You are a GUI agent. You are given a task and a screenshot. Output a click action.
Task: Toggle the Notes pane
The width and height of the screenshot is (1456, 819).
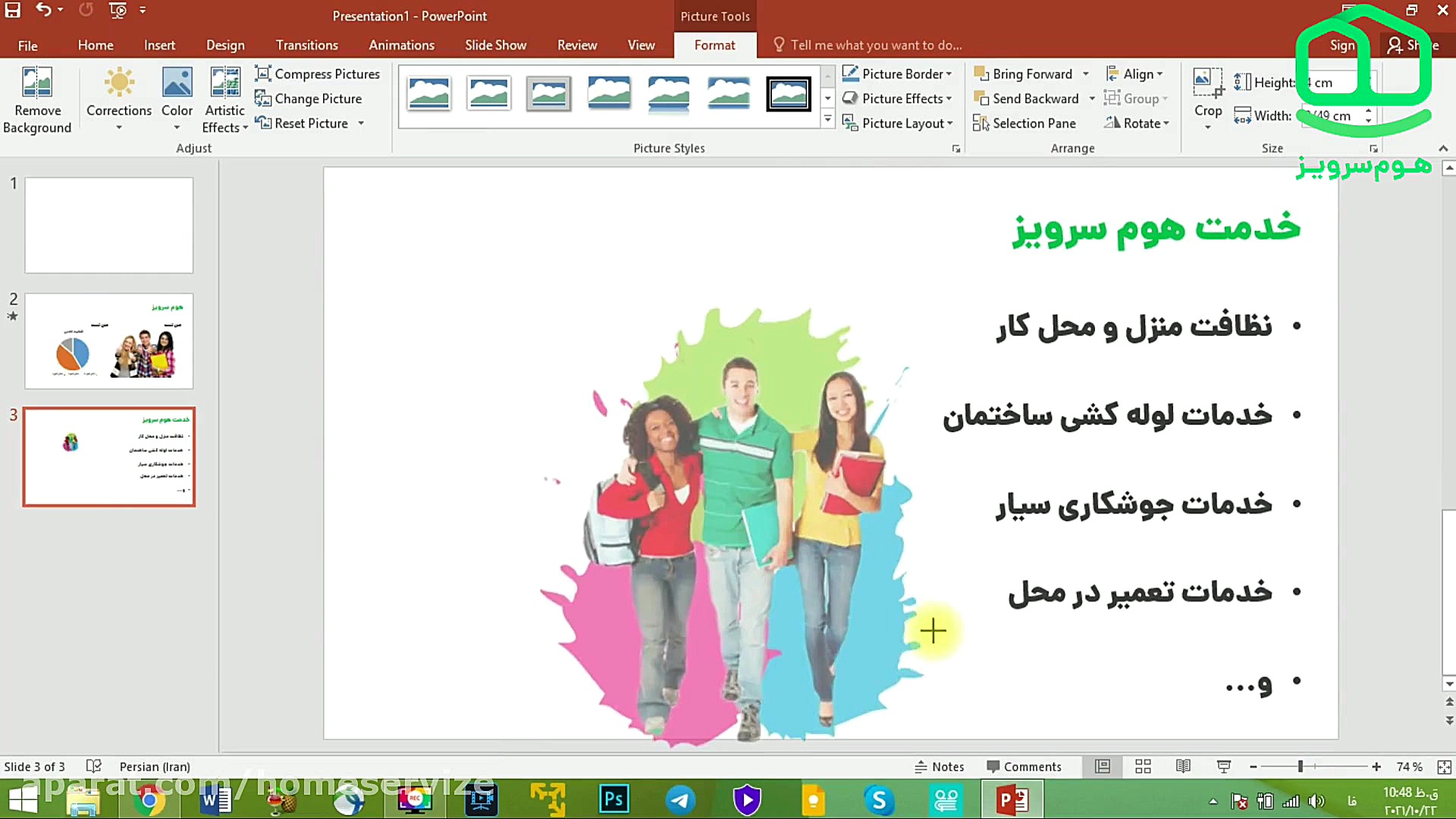tap(940, 767)
